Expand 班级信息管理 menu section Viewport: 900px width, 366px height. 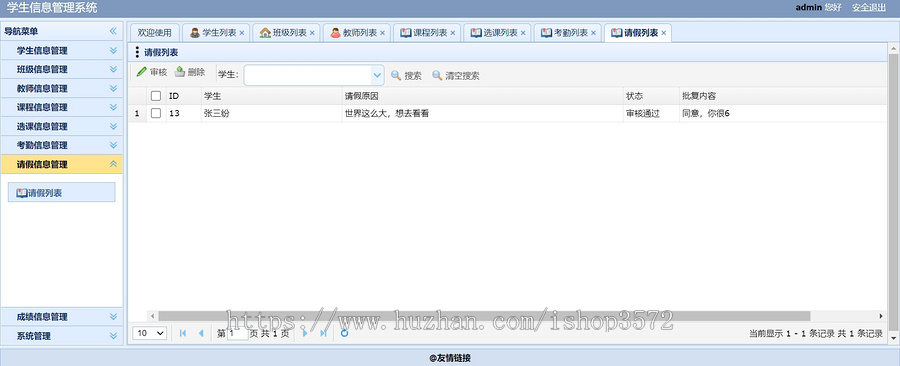click(113, 69)
